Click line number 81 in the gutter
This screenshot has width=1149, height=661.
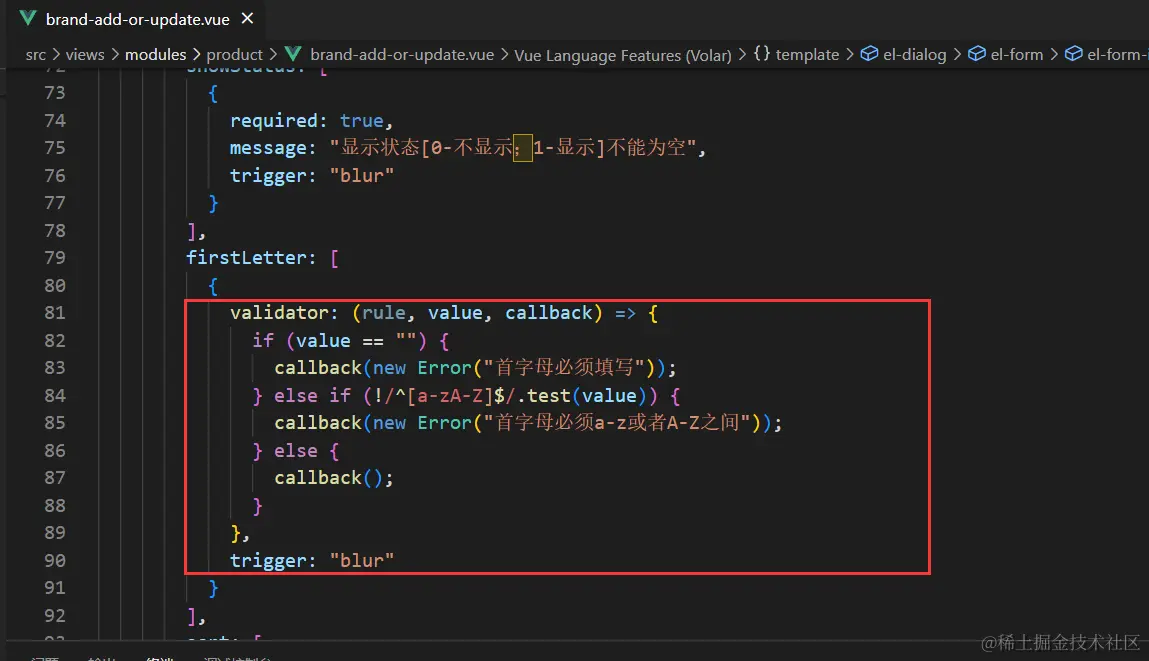pos(55,313)
